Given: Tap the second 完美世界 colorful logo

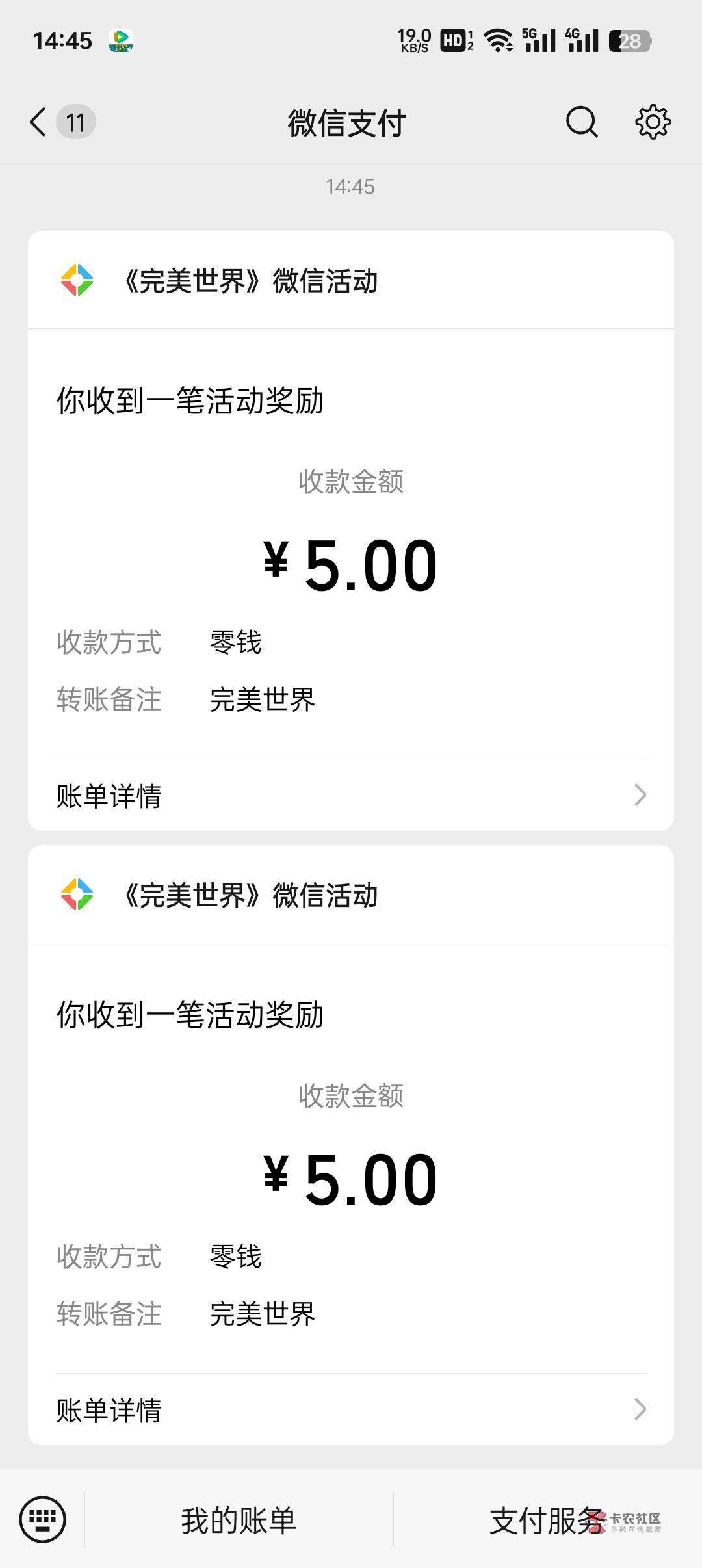Looking at the screenshot, I should (77, 895).
